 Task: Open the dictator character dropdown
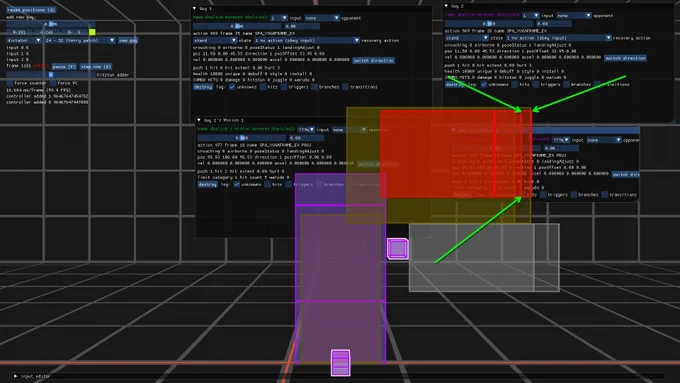point(24,40)
